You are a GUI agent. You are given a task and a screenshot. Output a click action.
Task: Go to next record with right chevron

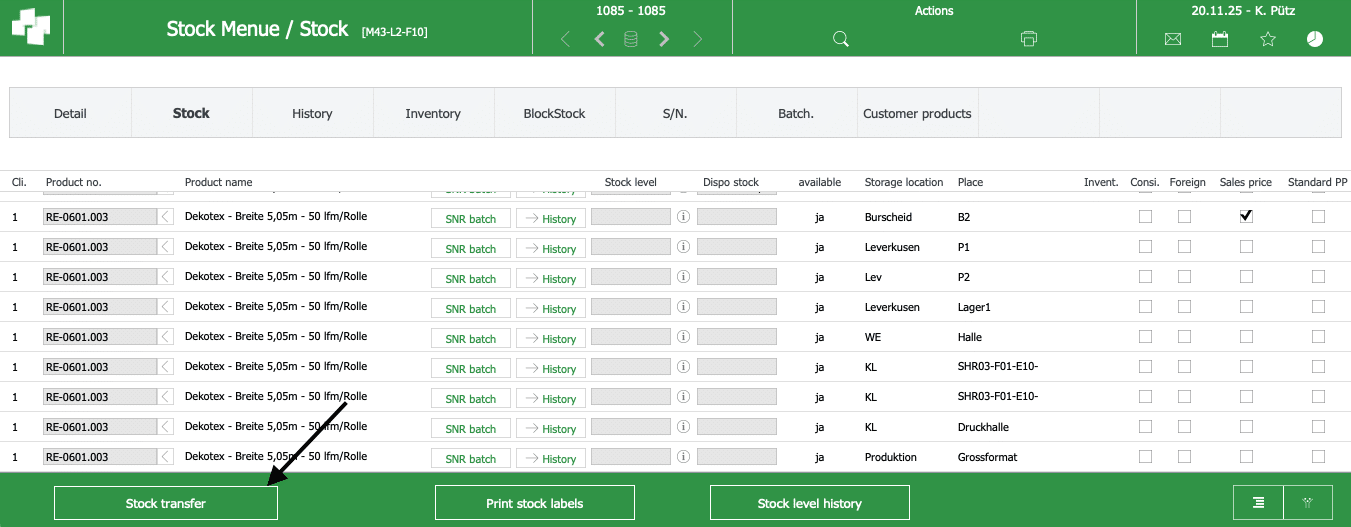(664, 39)
